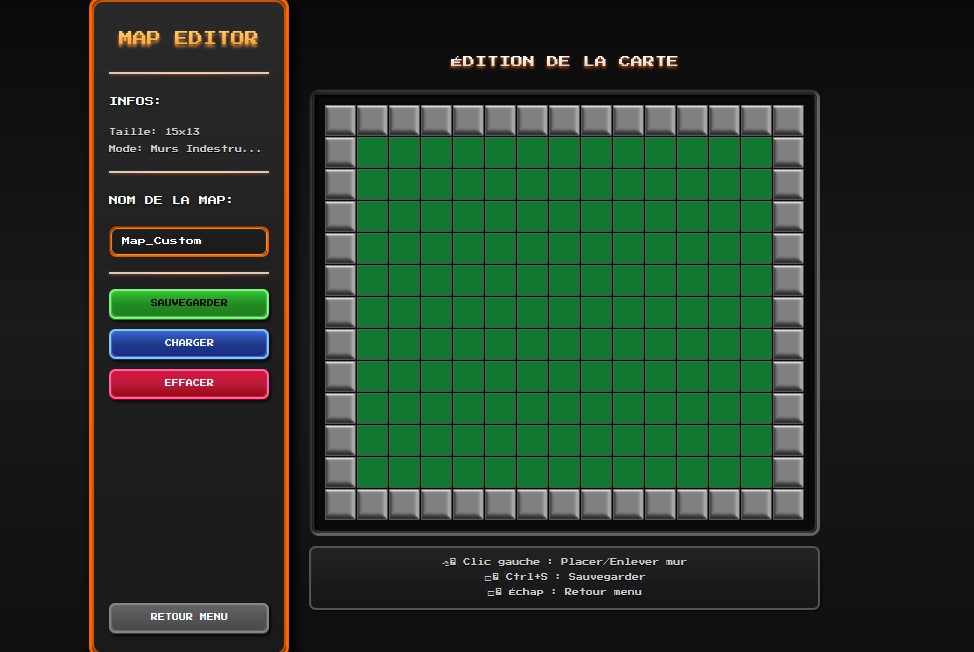
Task: Place a wall on the top-right green tile
Action: point(756,152)
